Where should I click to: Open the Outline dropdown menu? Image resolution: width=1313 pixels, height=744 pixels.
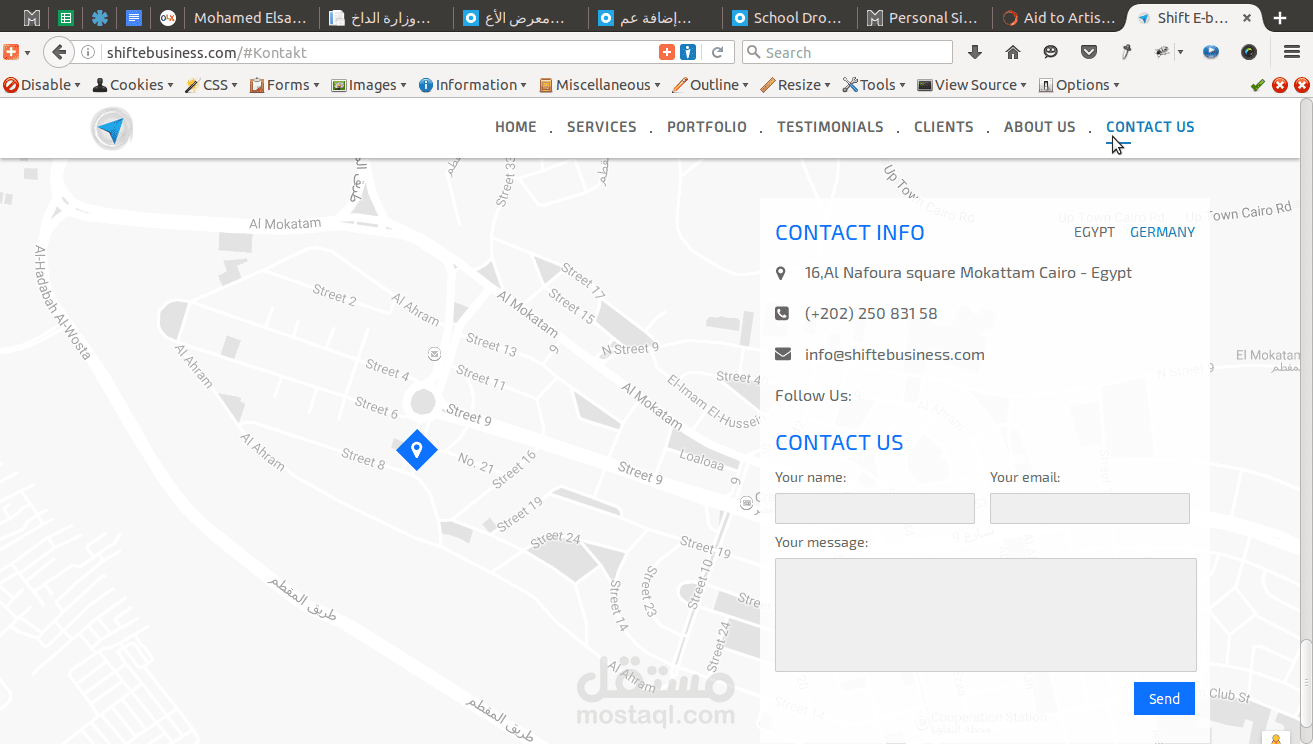point(711,85)
